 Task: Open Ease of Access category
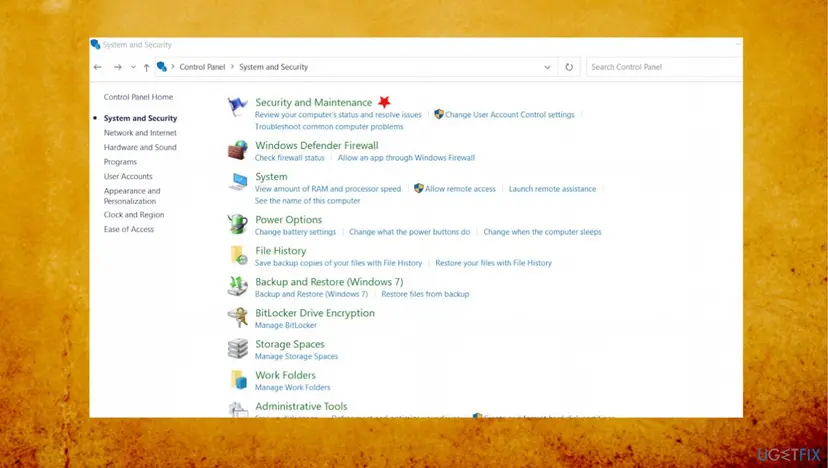pyautogui.click(x=129, y=229)
